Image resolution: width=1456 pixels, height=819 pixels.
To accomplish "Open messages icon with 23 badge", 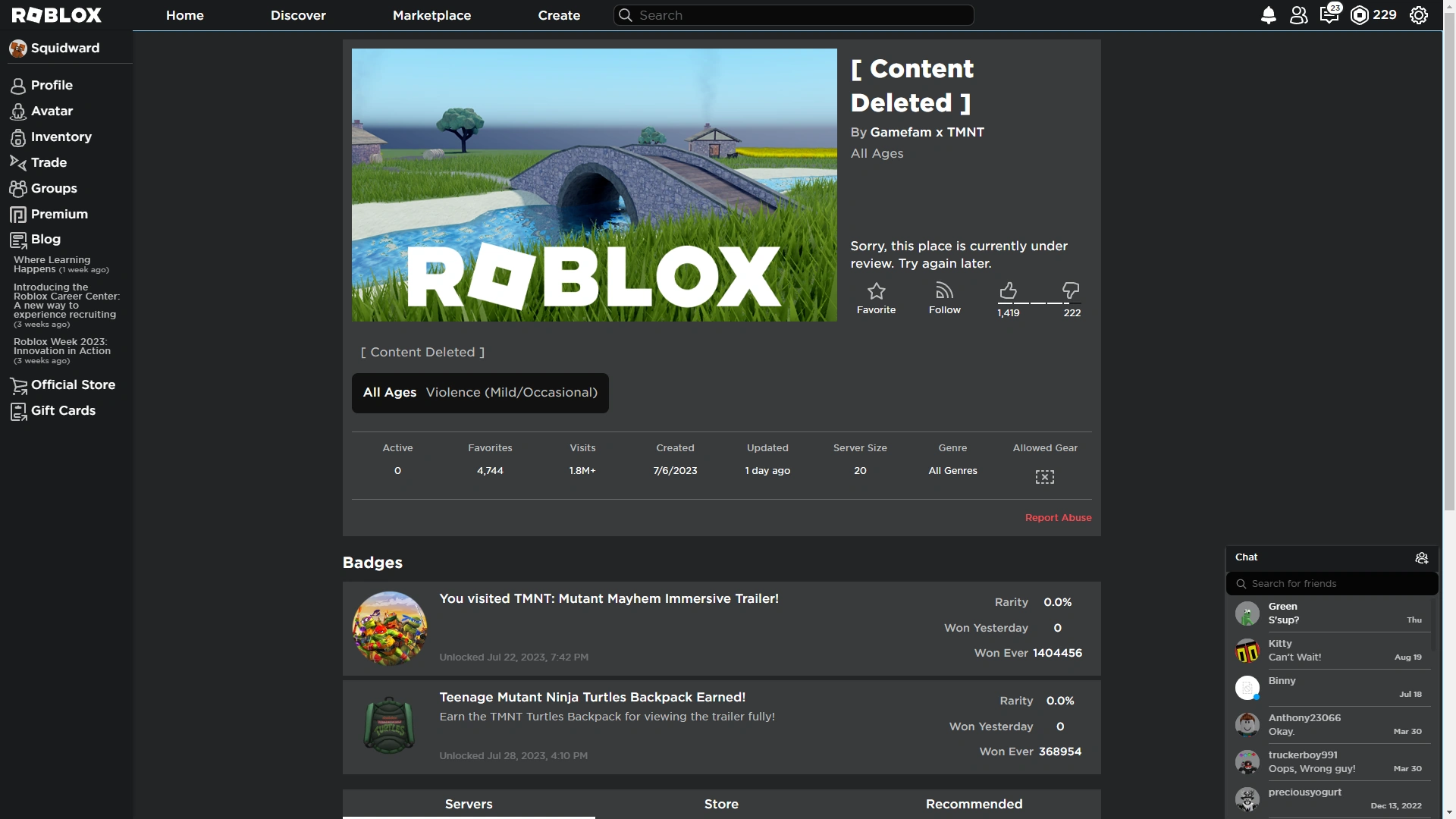I will click(1329, 15).
